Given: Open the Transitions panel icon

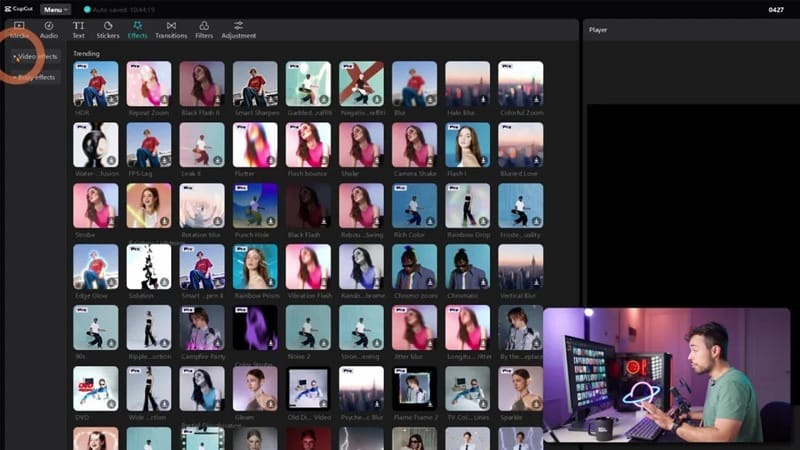Looking at the screenshot, I should click(171, 26).
